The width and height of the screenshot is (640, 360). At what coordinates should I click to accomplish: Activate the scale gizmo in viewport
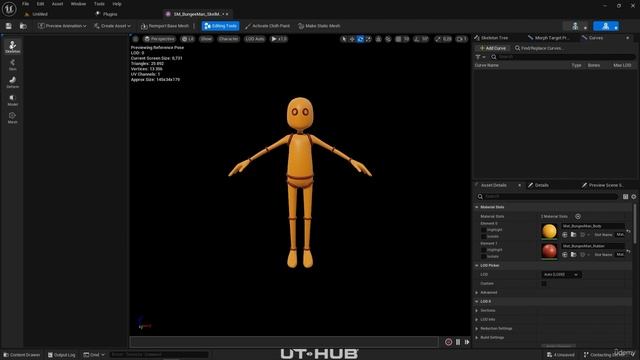pos(368,39)
